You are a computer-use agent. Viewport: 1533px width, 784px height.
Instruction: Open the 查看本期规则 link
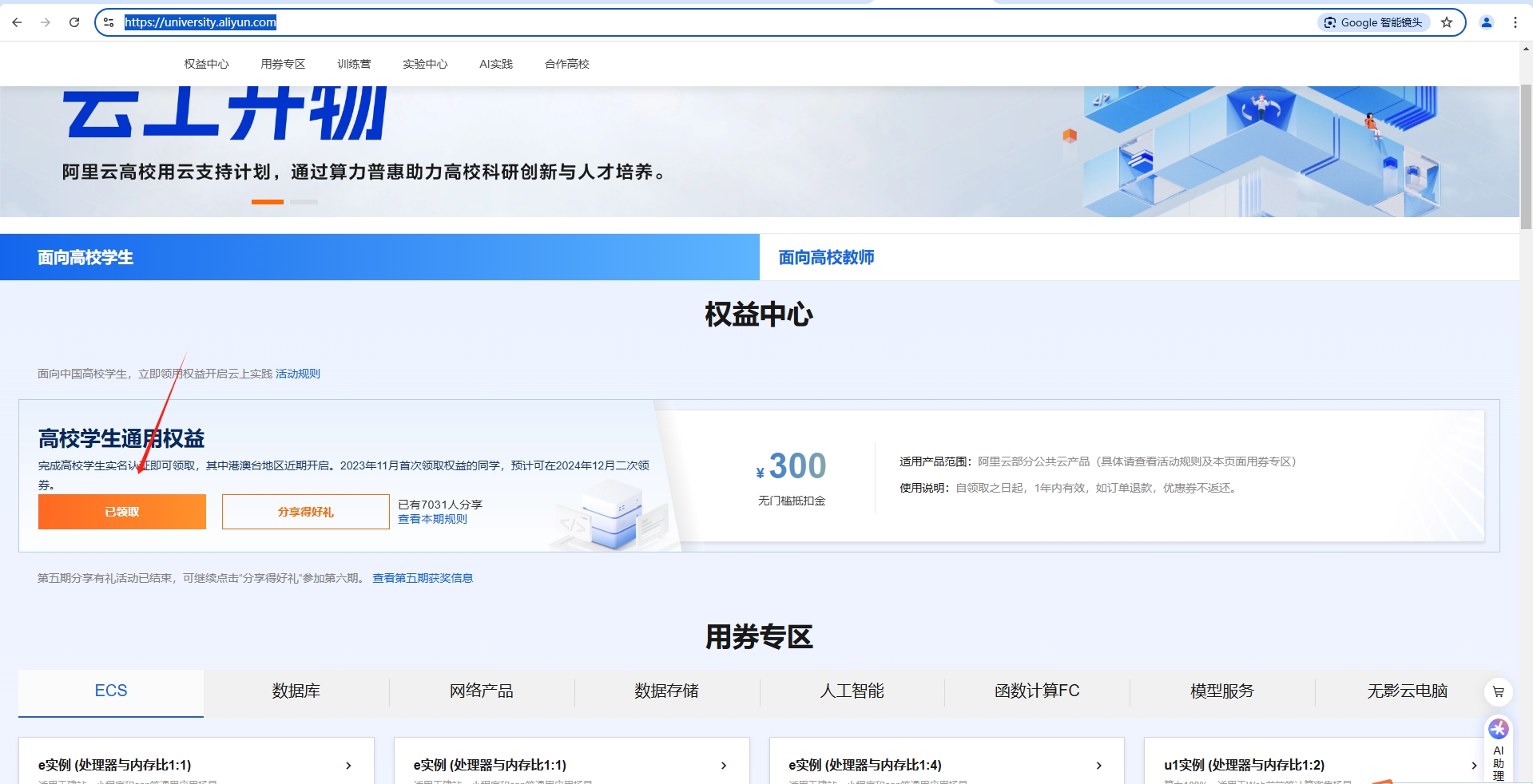coord(432,519)
